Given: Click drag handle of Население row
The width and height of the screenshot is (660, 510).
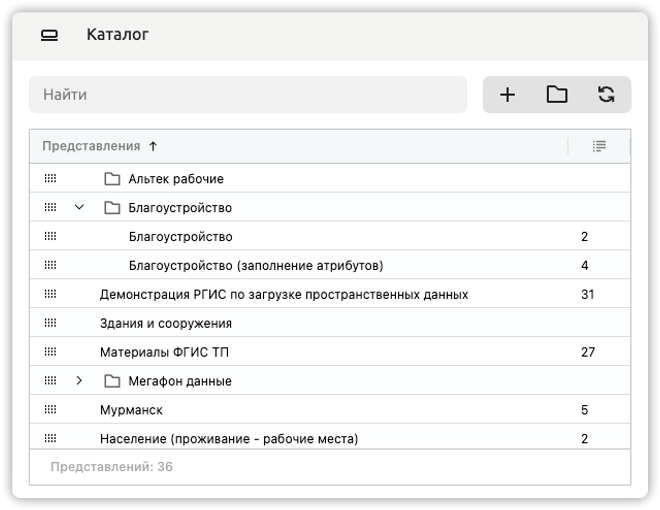Looking at the screenshot, I should (50, 438).
